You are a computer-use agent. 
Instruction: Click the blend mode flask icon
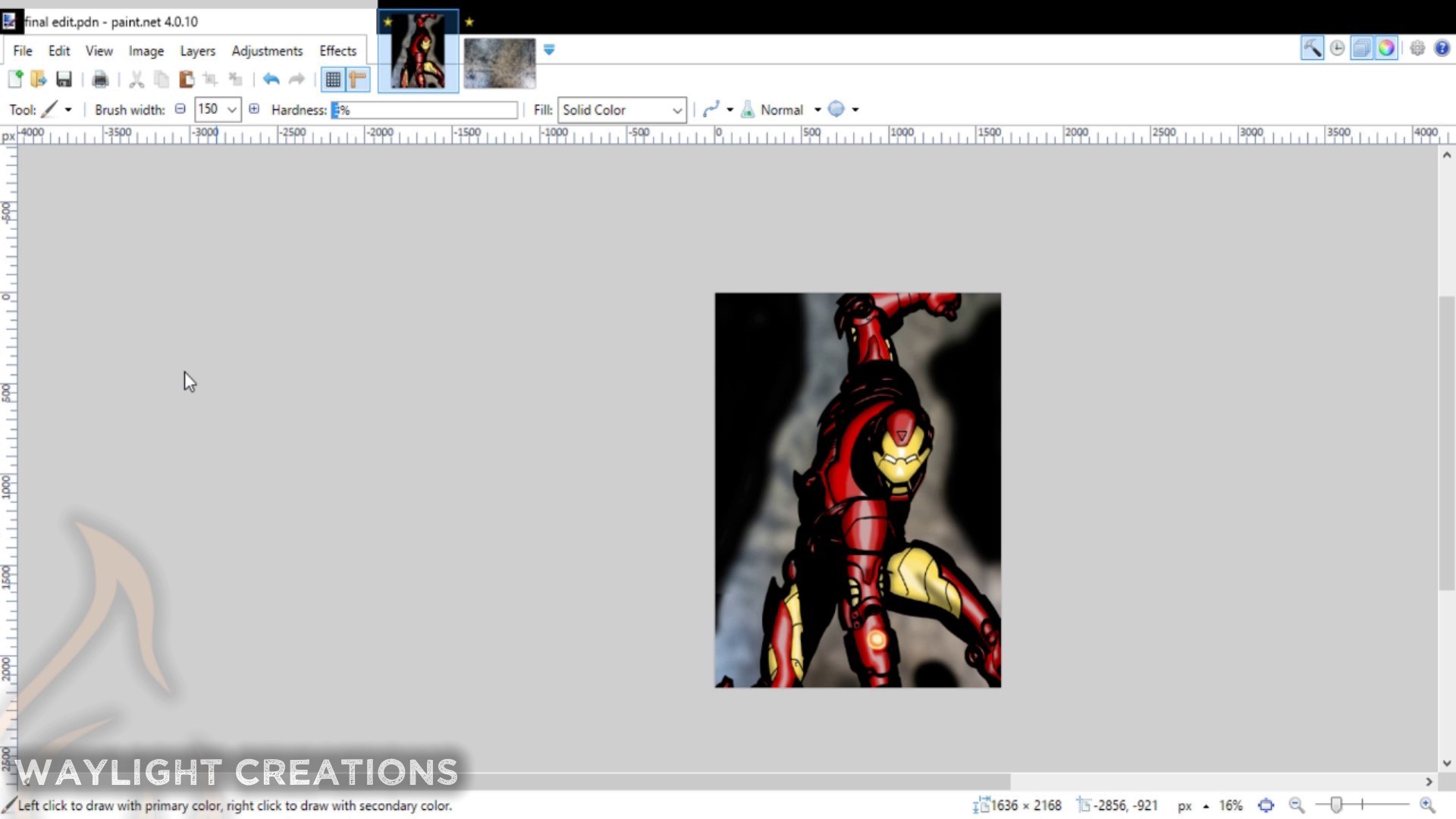click(x=748, y=110)
